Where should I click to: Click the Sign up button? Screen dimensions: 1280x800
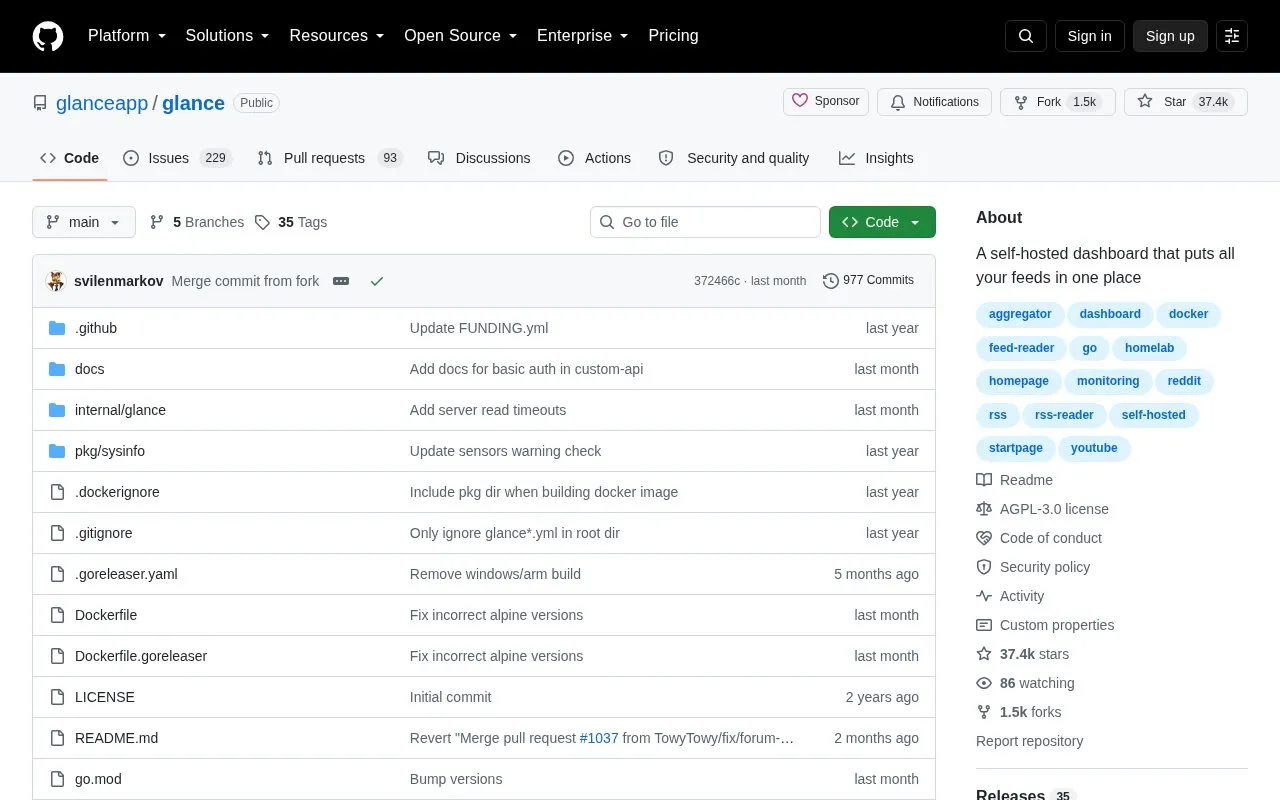click(x=1170, y=36)
